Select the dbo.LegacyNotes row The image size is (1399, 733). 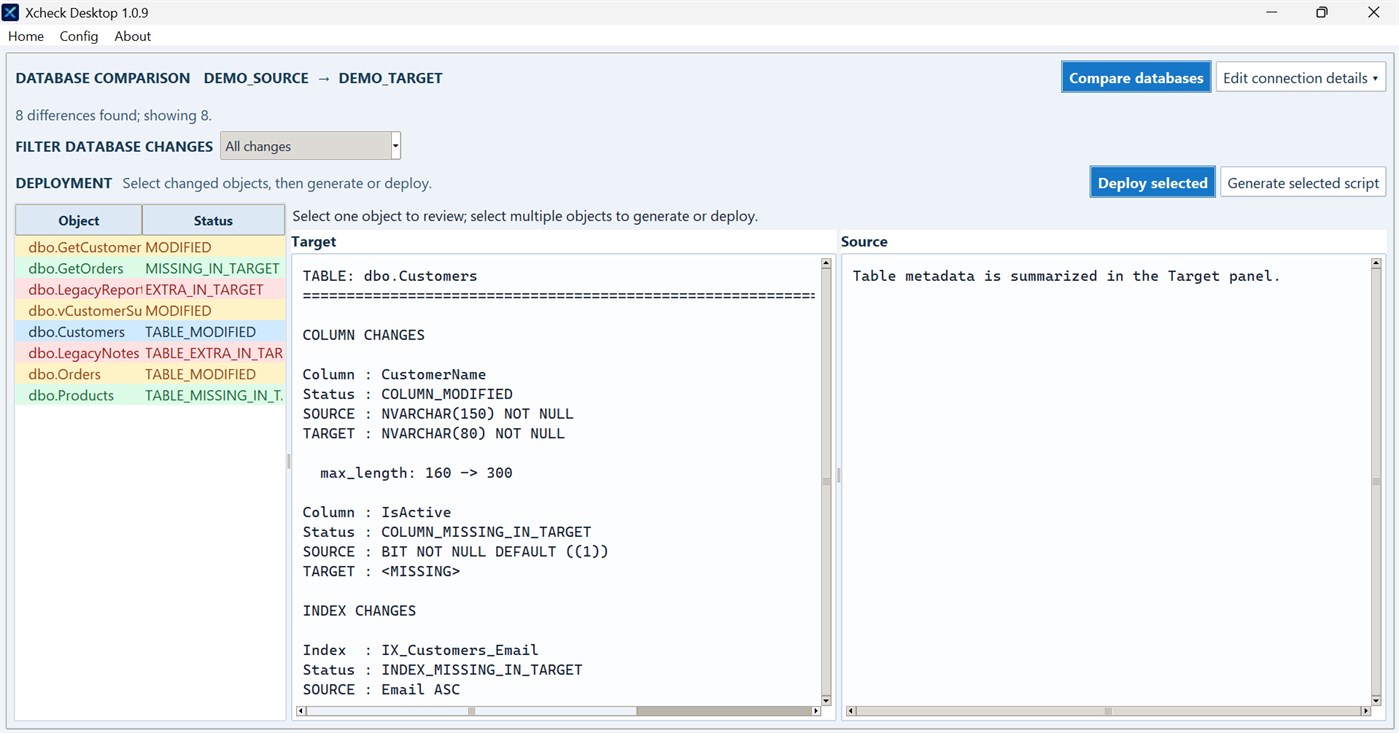coord(150,353)
